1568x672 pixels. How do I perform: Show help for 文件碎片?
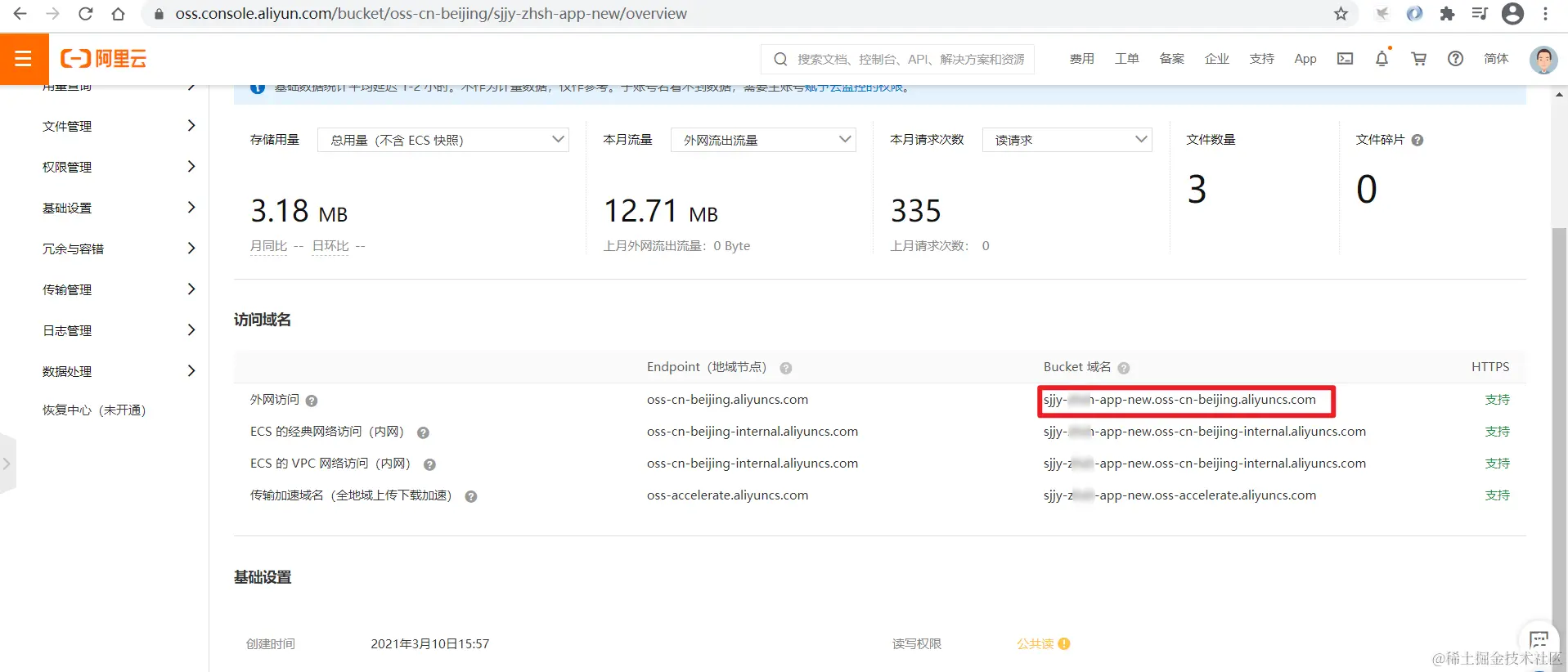tap(1417, 141)
